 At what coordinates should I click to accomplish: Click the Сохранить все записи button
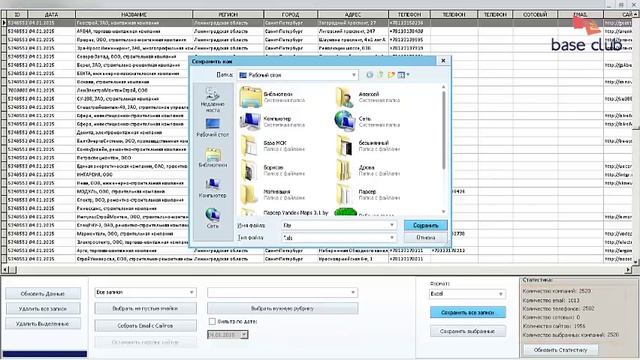pyautogui.click(x=468, y=312)
